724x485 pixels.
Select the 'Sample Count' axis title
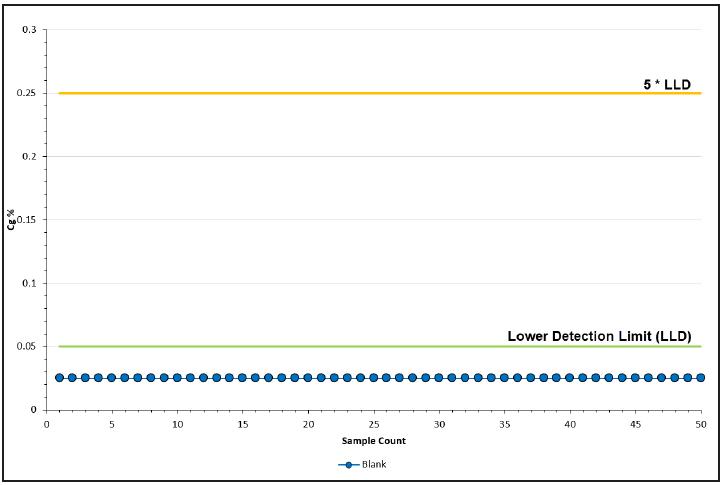374,441
